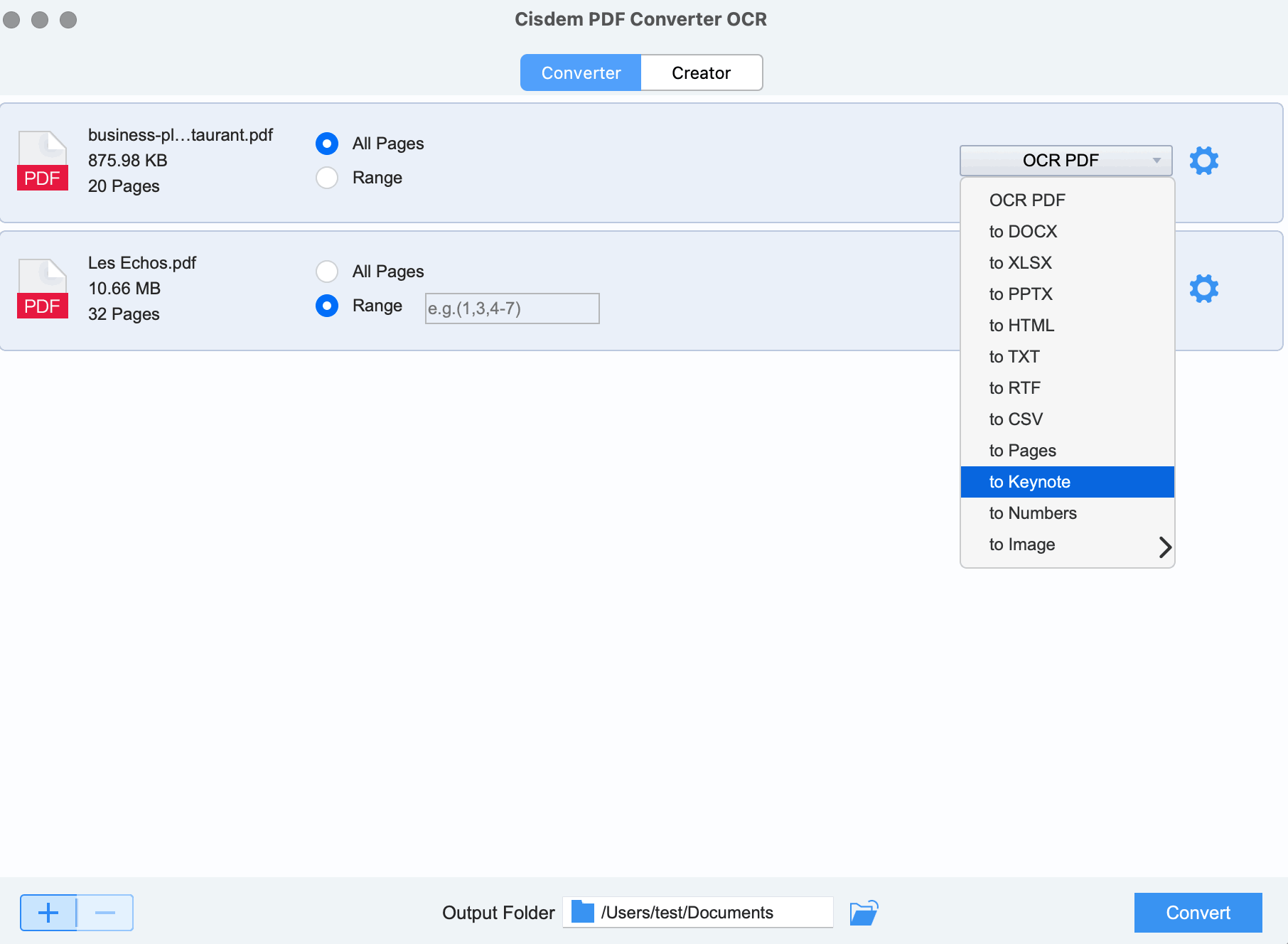Choose to Image output format
1288x944 pixels.
(1067, 545)
